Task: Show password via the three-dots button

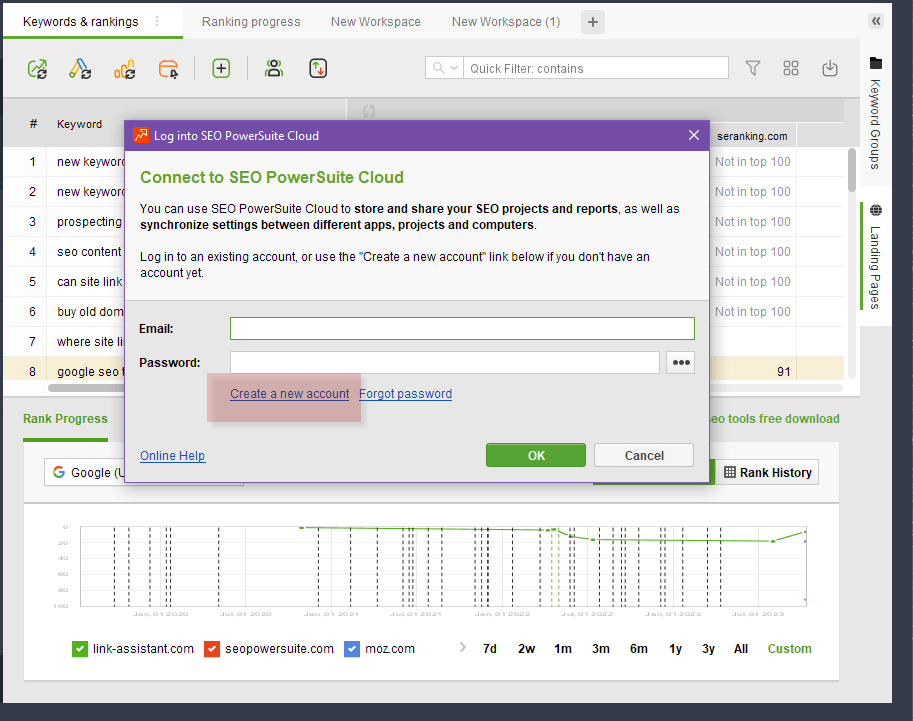Action: click(681, 362)
